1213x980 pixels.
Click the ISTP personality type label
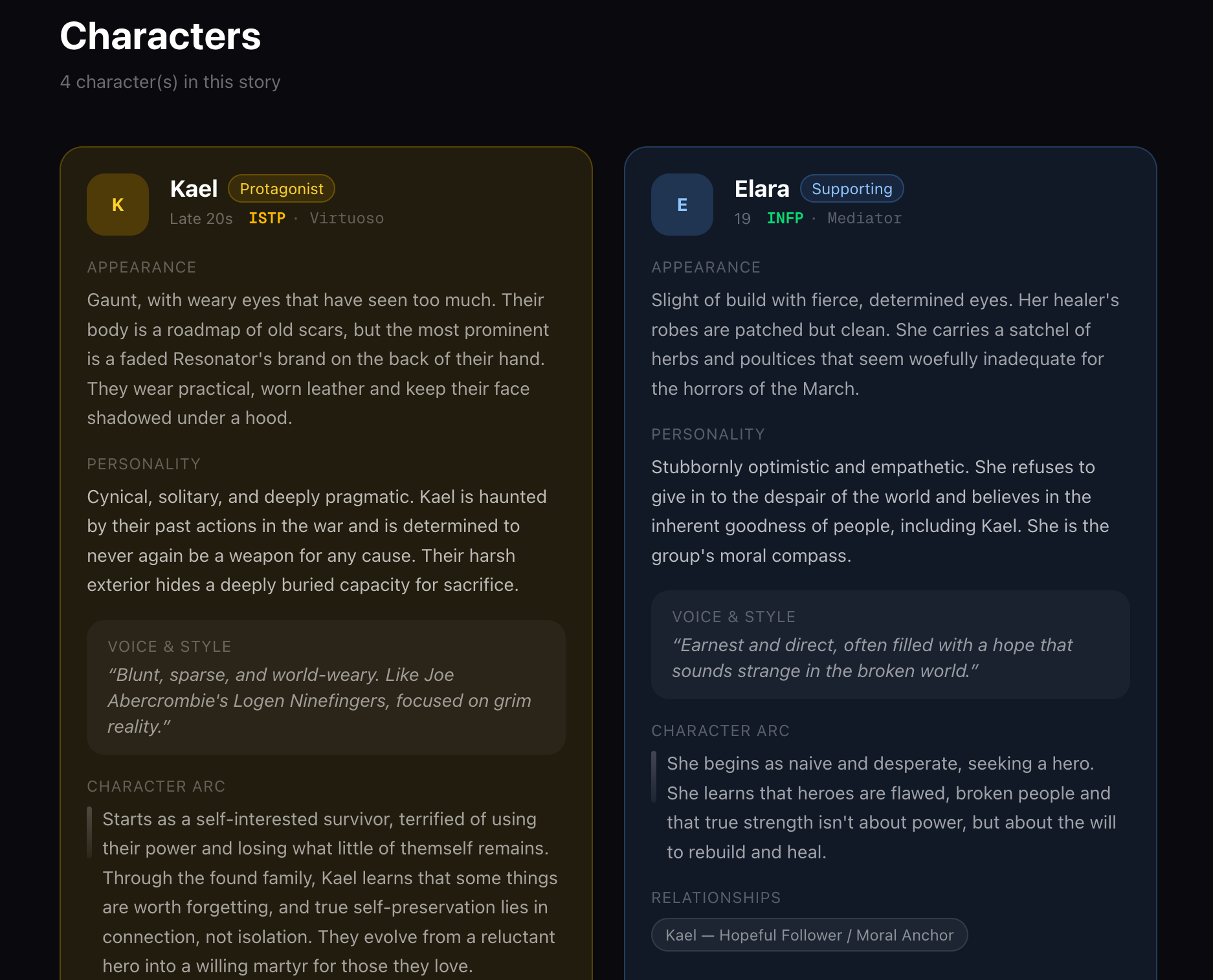(267, 218)
